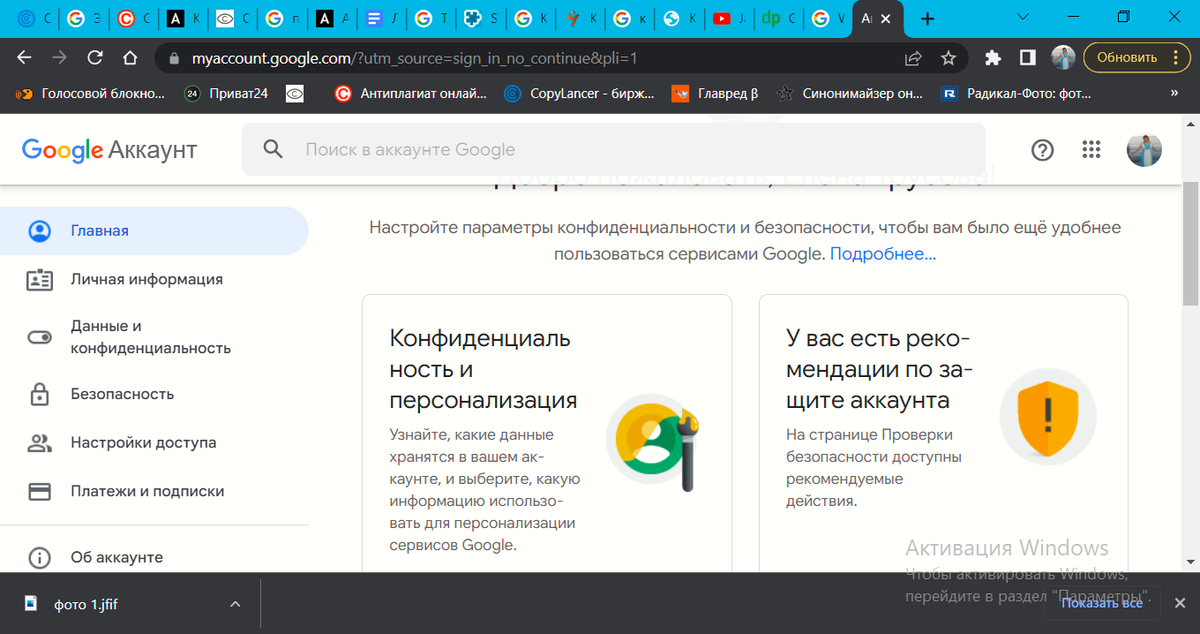Click the browser forward arrow
The height and width of the screenshot is (634, 1200).
[x=60, y=58]
